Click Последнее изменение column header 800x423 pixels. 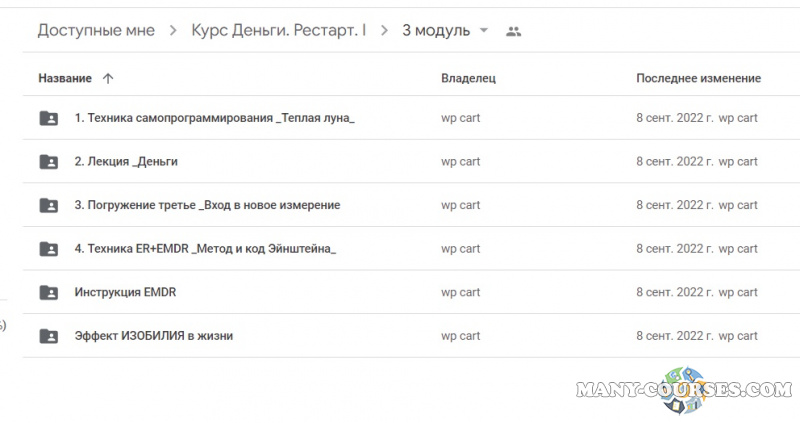point(698,78)
